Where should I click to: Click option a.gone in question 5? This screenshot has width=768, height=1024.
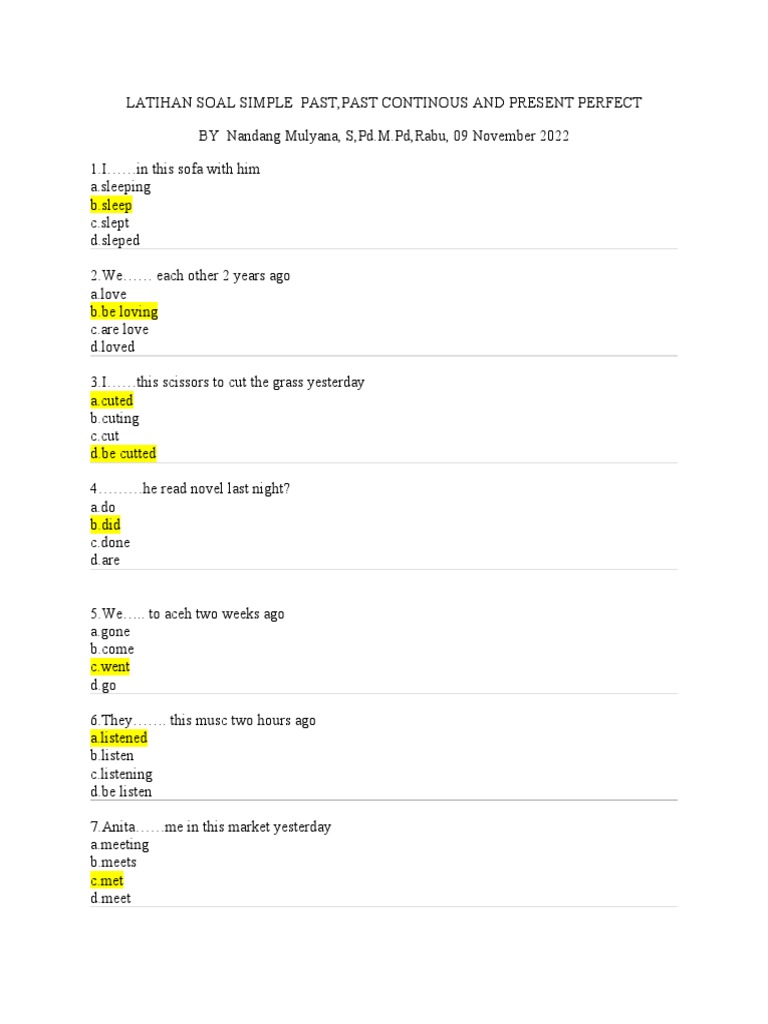tap(110, 632)
